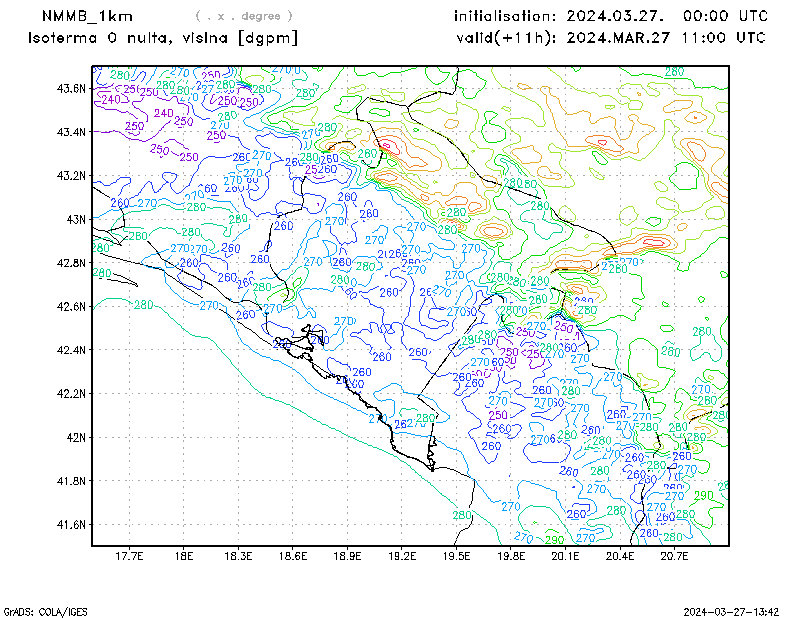This screenshot has height=618, width=800.
Task: Click the valid(+11h) 2024.MAR.27 11:00 UTC text
Action: pyautogui.click(x=611, y=38)
